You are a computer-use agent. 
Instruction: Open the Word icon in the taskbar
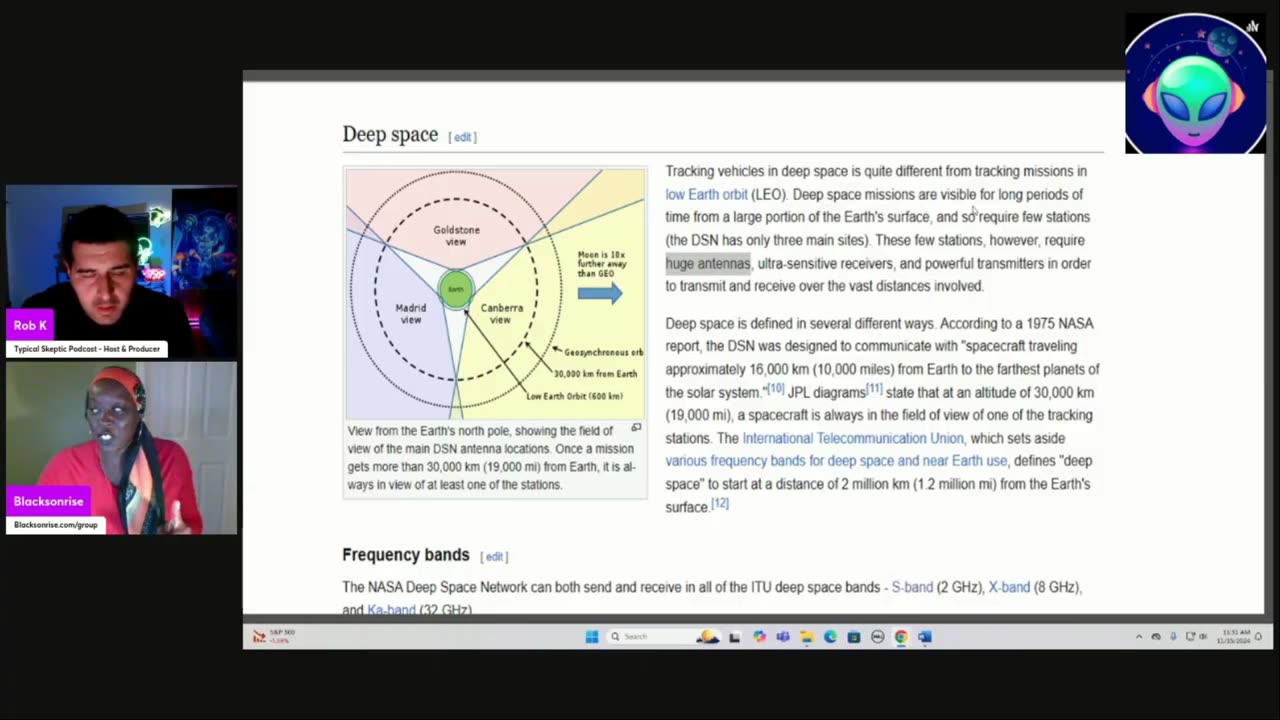pos(924,636)
